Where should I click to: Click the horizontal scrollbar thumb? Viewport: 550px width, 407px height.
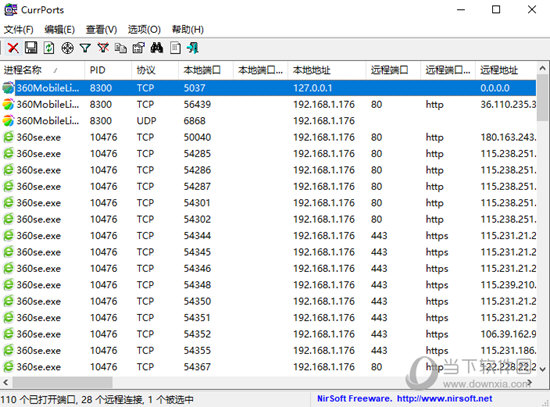(62, 382)
